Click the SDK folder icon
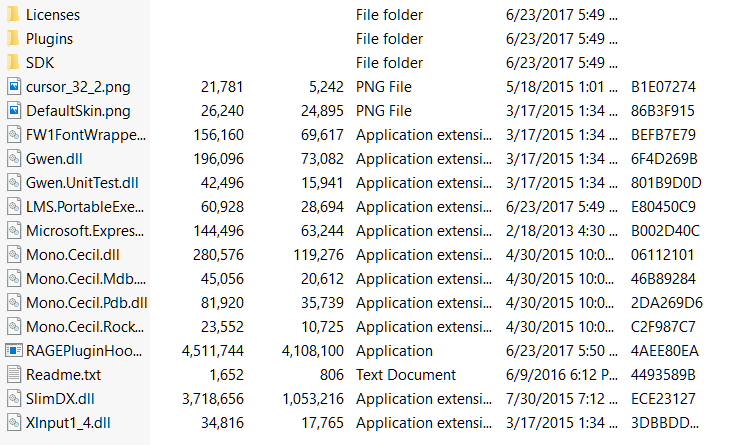 (14, 62)
